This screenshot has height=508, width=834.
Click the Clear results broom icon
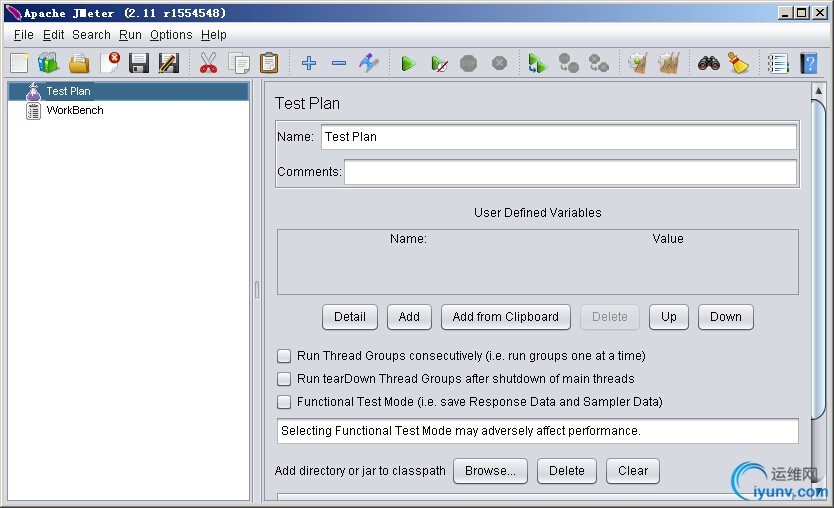(x=638, y=63)
